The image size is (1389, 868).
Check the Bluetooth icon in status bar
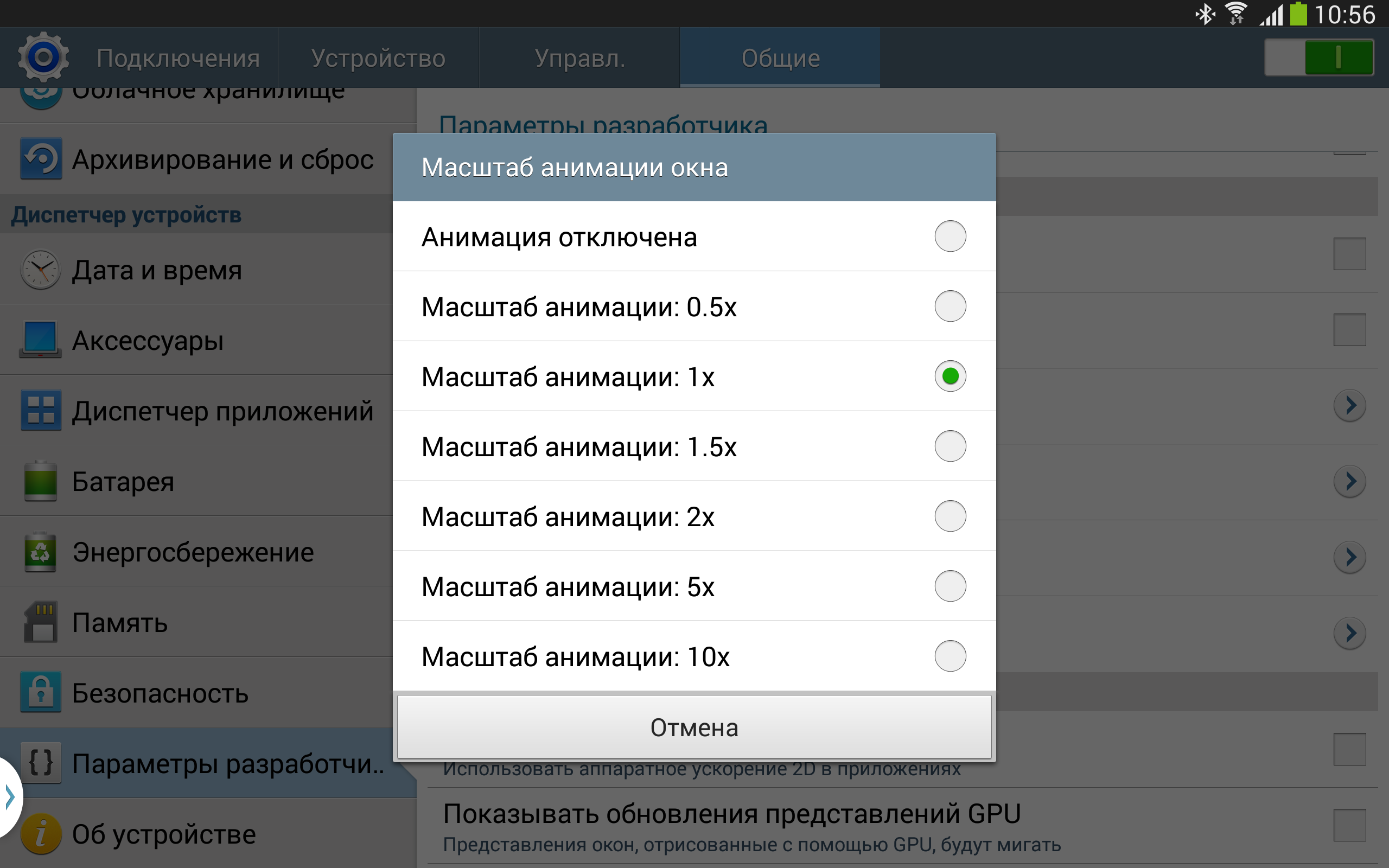(1204, 14)
